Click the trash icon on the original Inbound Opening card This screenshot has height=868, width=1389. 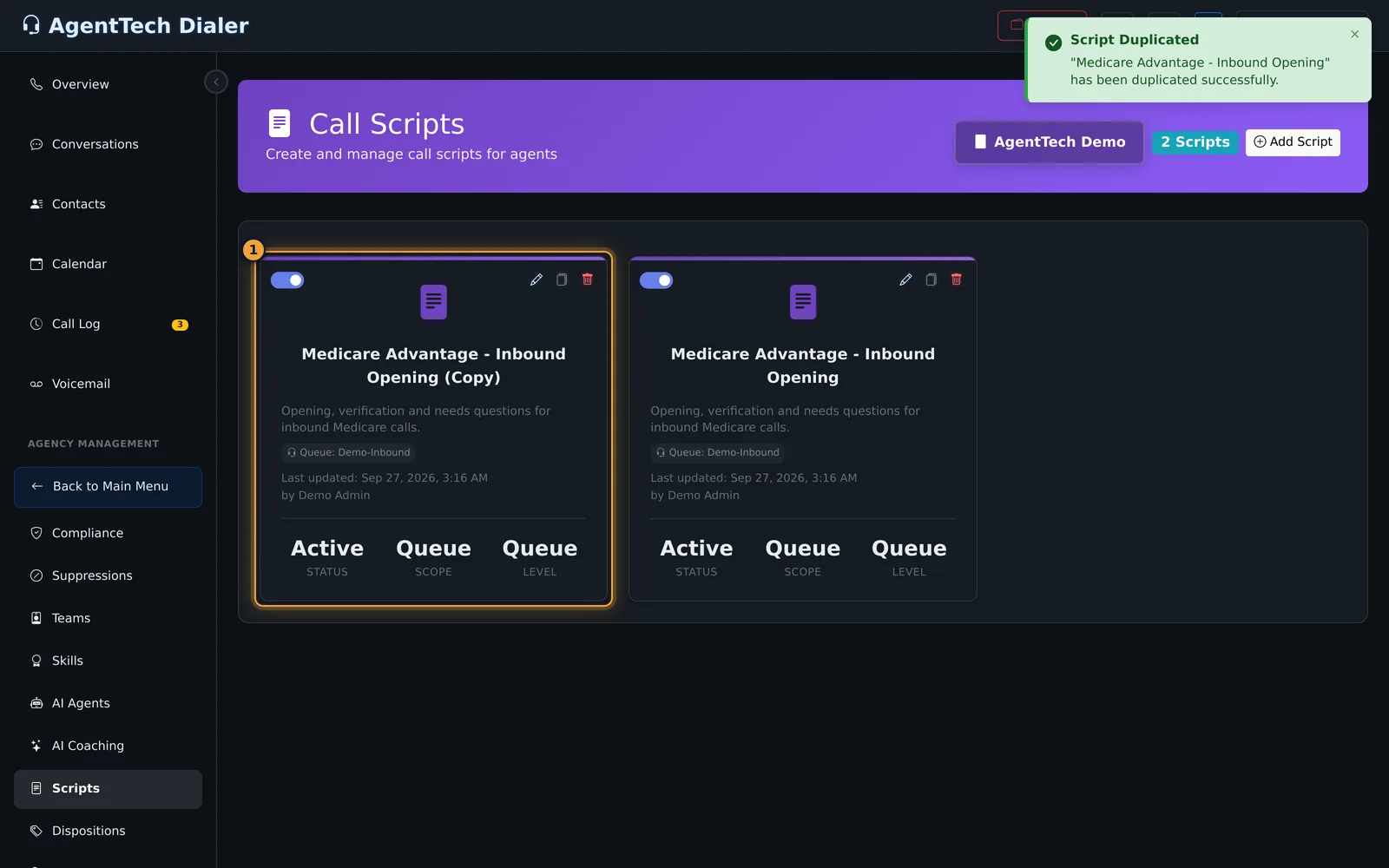tap(957, 279)
